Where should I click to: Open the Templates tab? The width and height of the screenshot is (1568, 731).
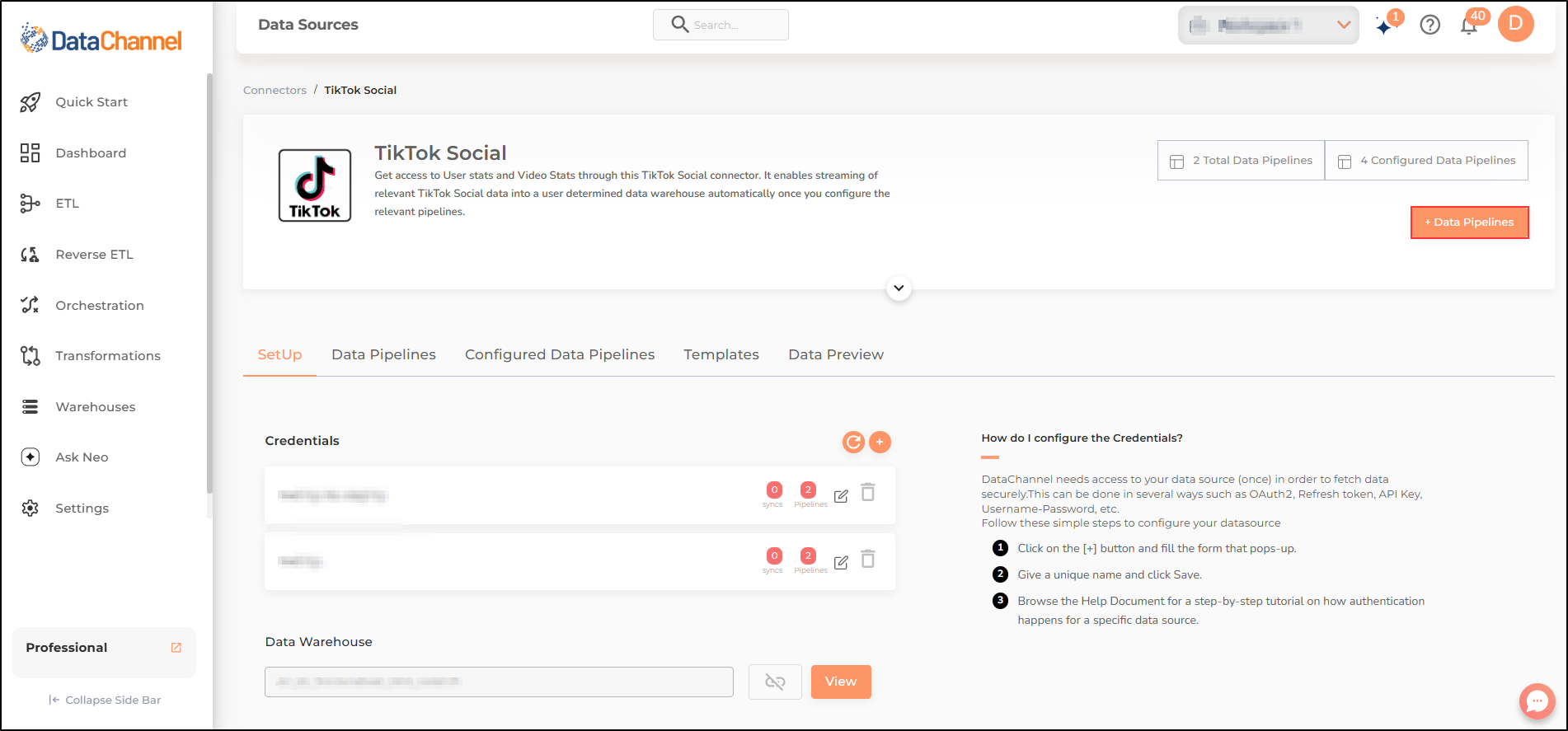(721, 354)
